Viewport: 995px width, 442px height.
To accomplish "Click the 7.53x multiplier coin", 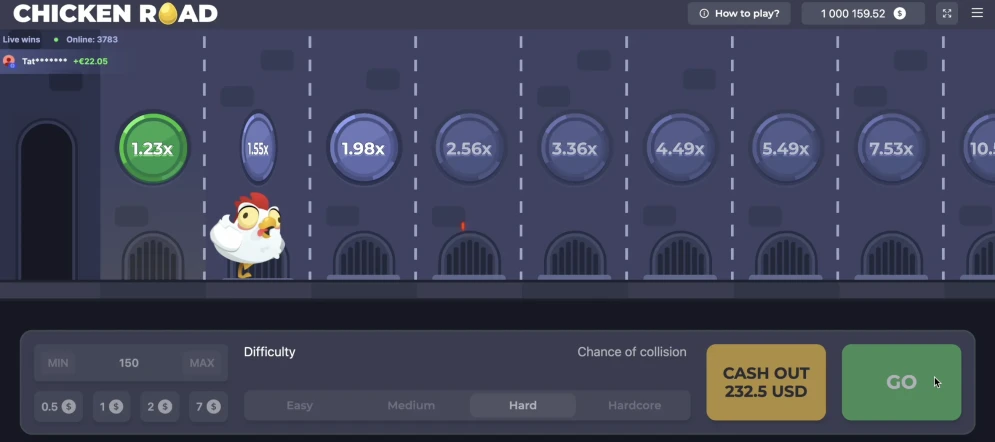I will (x=891, y=149).
